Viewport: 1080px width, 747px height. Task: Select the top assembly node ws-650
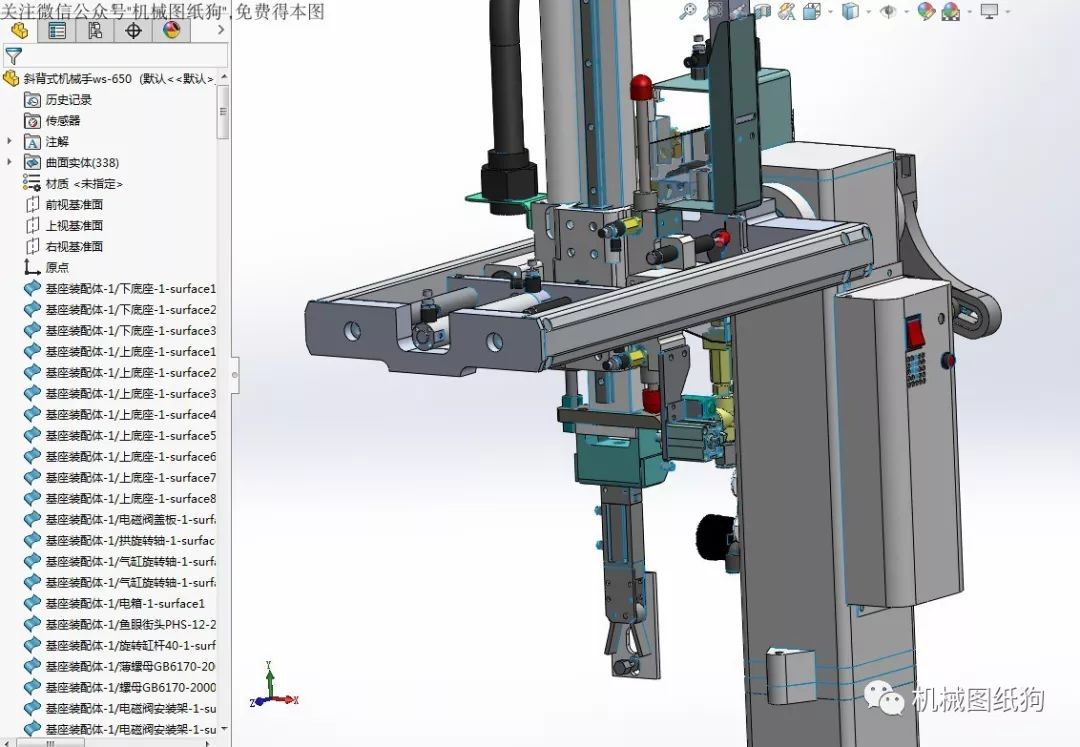(110, 78)
